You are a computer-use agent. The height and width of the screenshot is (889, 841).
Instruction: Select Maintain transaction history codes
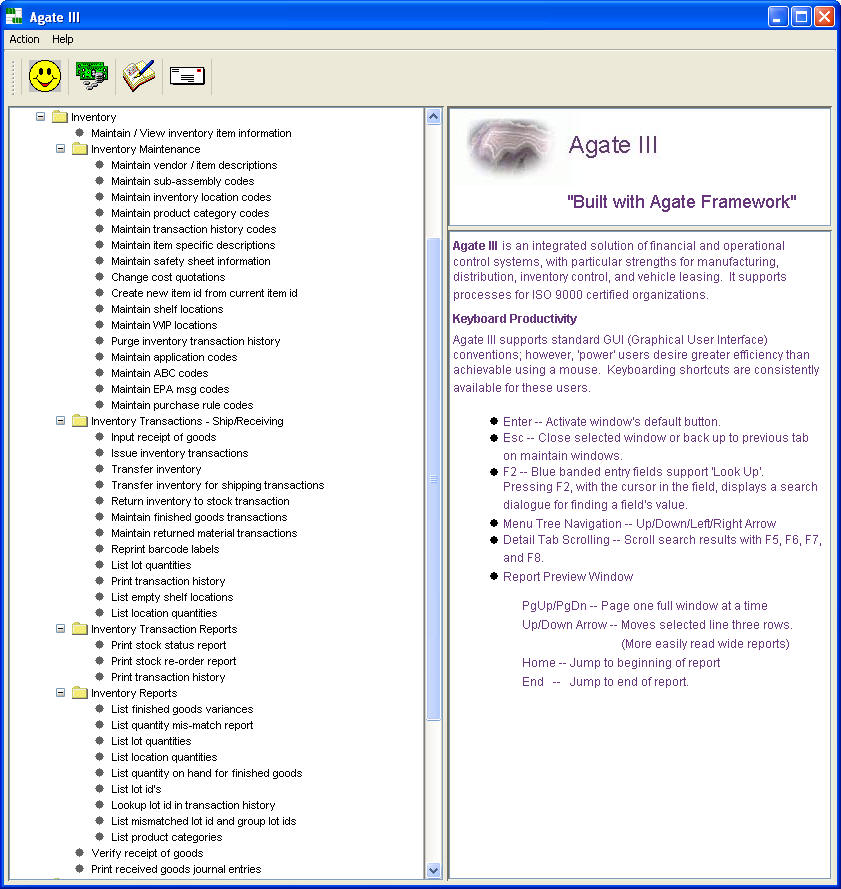(193, 229)
